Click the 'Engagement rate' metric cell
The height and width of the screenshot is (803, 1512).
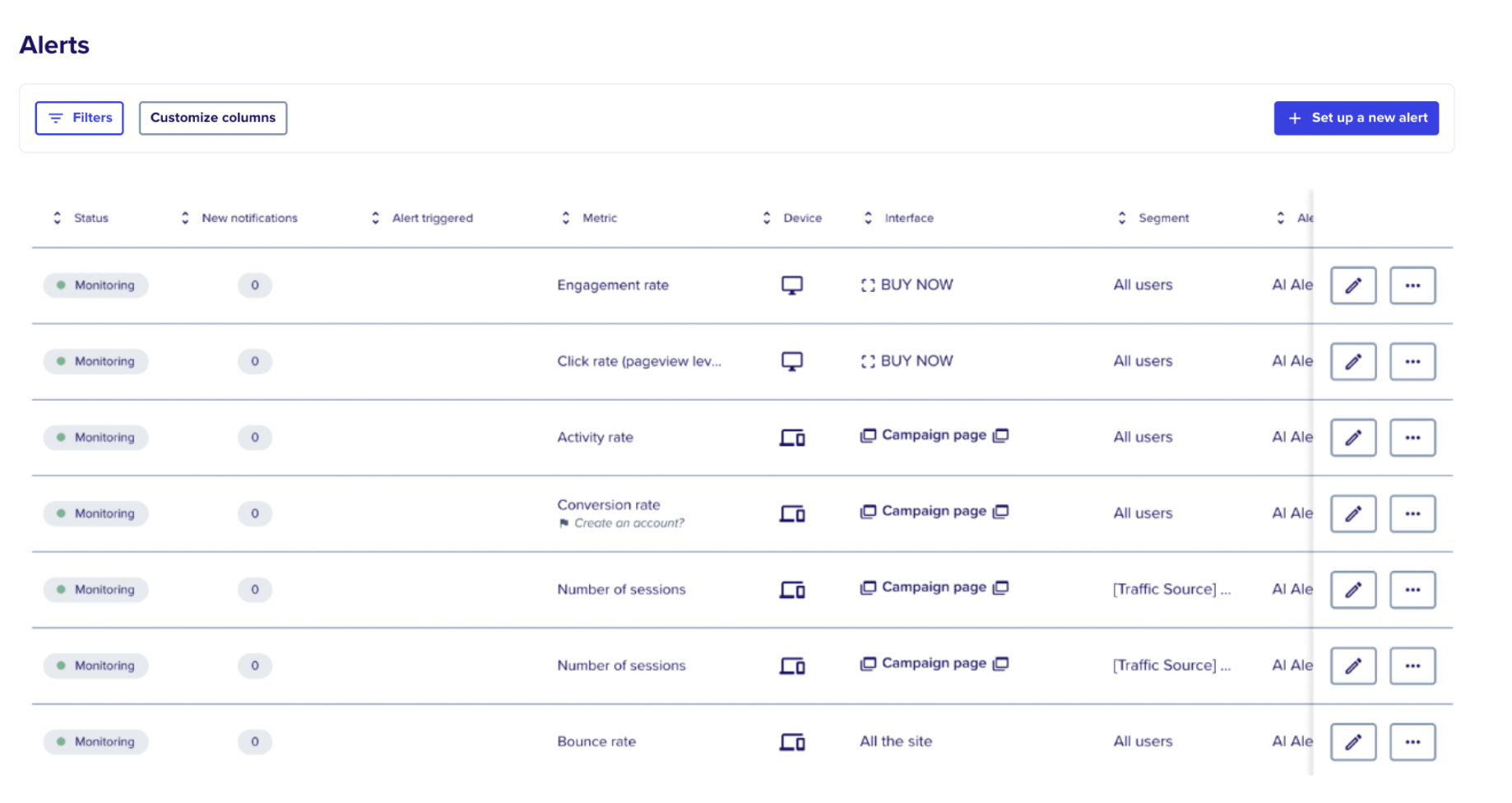point(613,285)
